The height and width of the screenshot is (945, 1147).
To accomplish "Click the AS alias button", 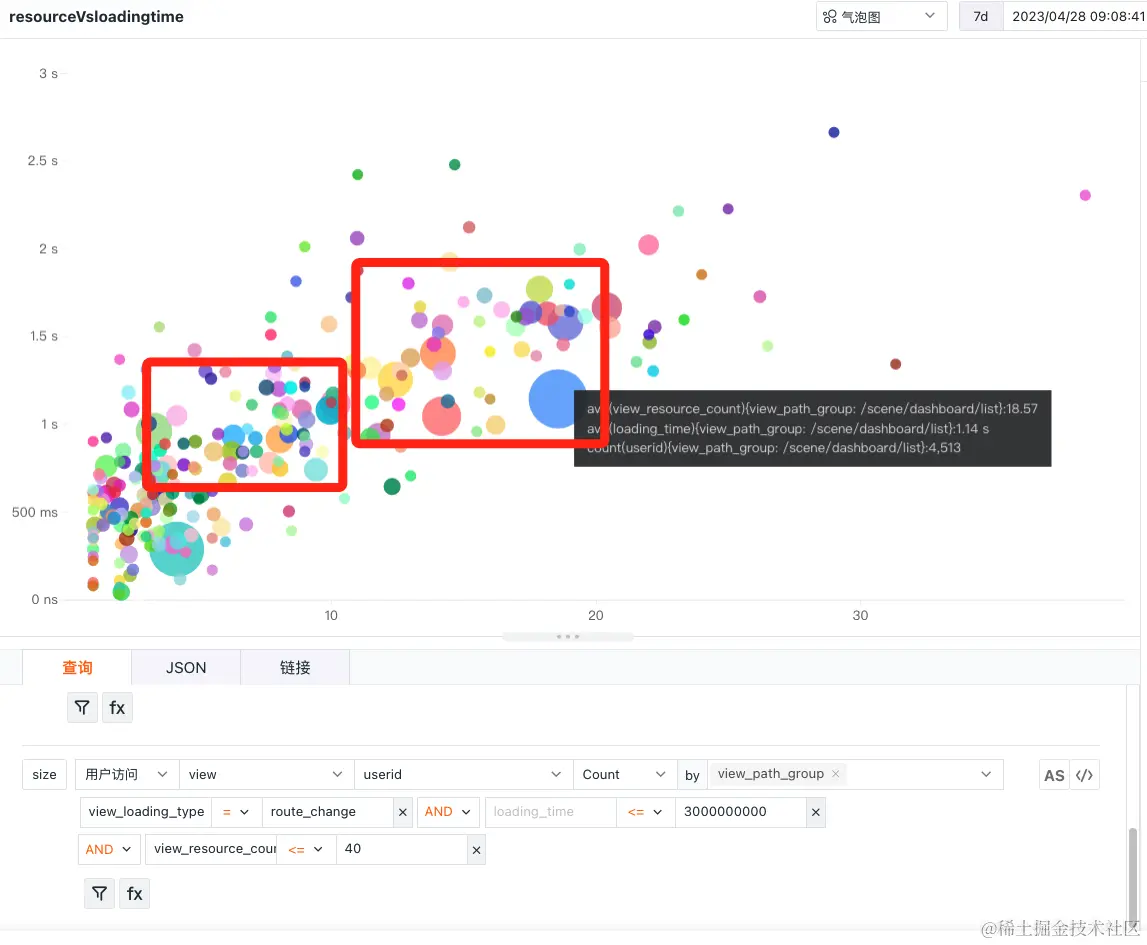I will pos(1054,775).
